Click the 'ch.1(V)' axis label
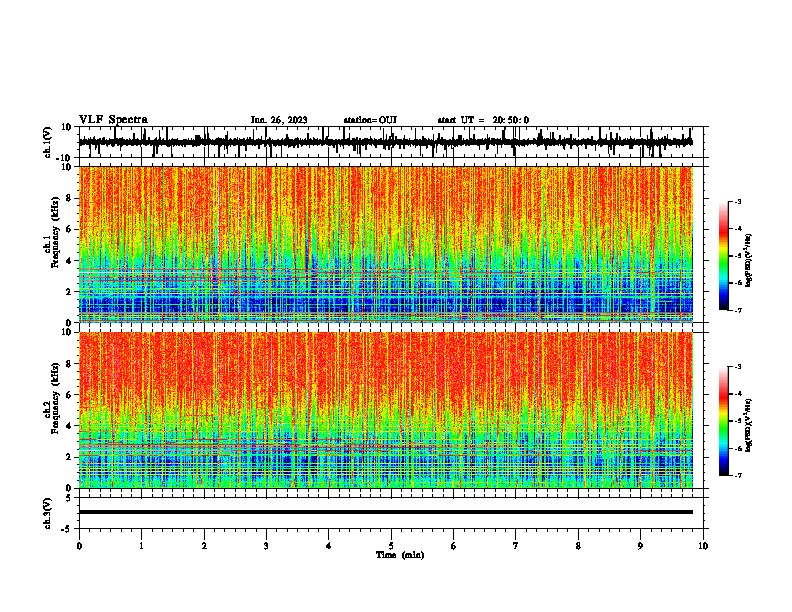Image resolution: width=792 pixels, height=612 pixels. coord(48,142)
